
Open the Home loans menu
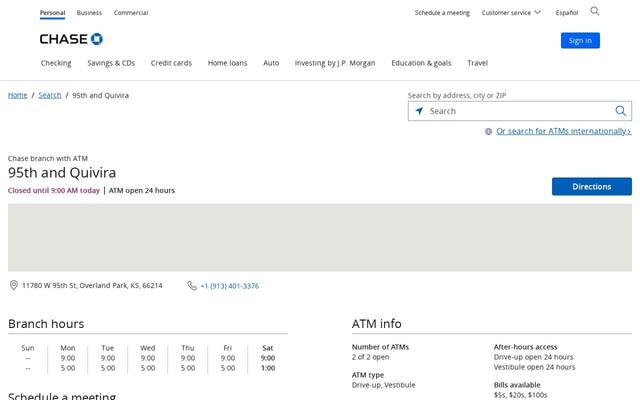[x=227, y=63]
